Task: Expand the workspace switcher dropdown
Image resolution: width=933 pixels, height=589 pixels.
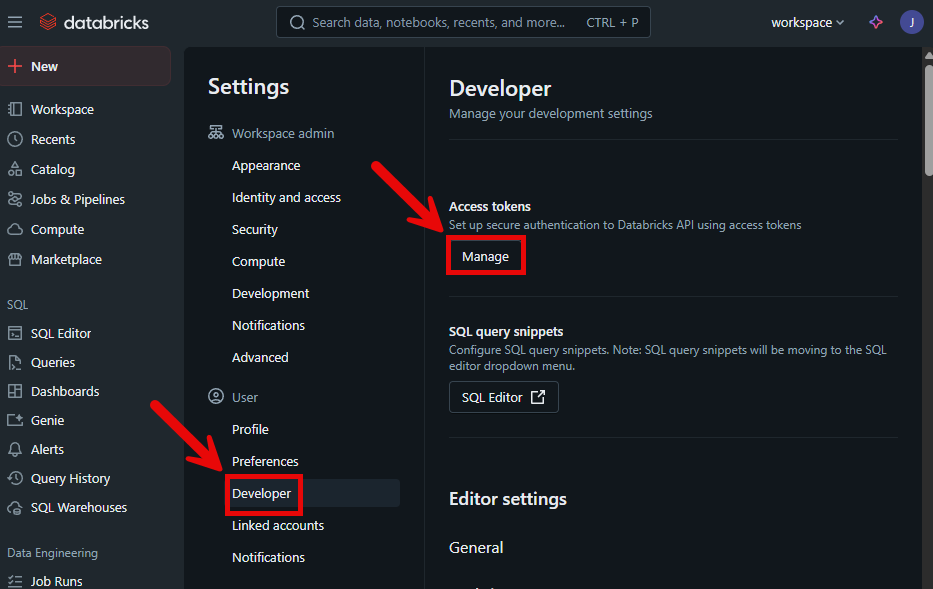Action: point(807,22)
